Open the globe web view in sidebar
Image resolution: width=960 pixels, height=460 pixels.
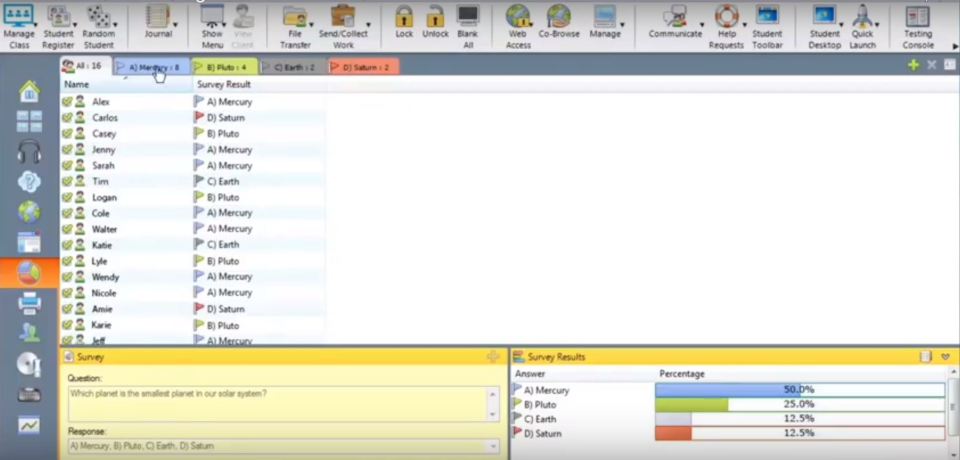pyautogui.click(x=29, y=212)
